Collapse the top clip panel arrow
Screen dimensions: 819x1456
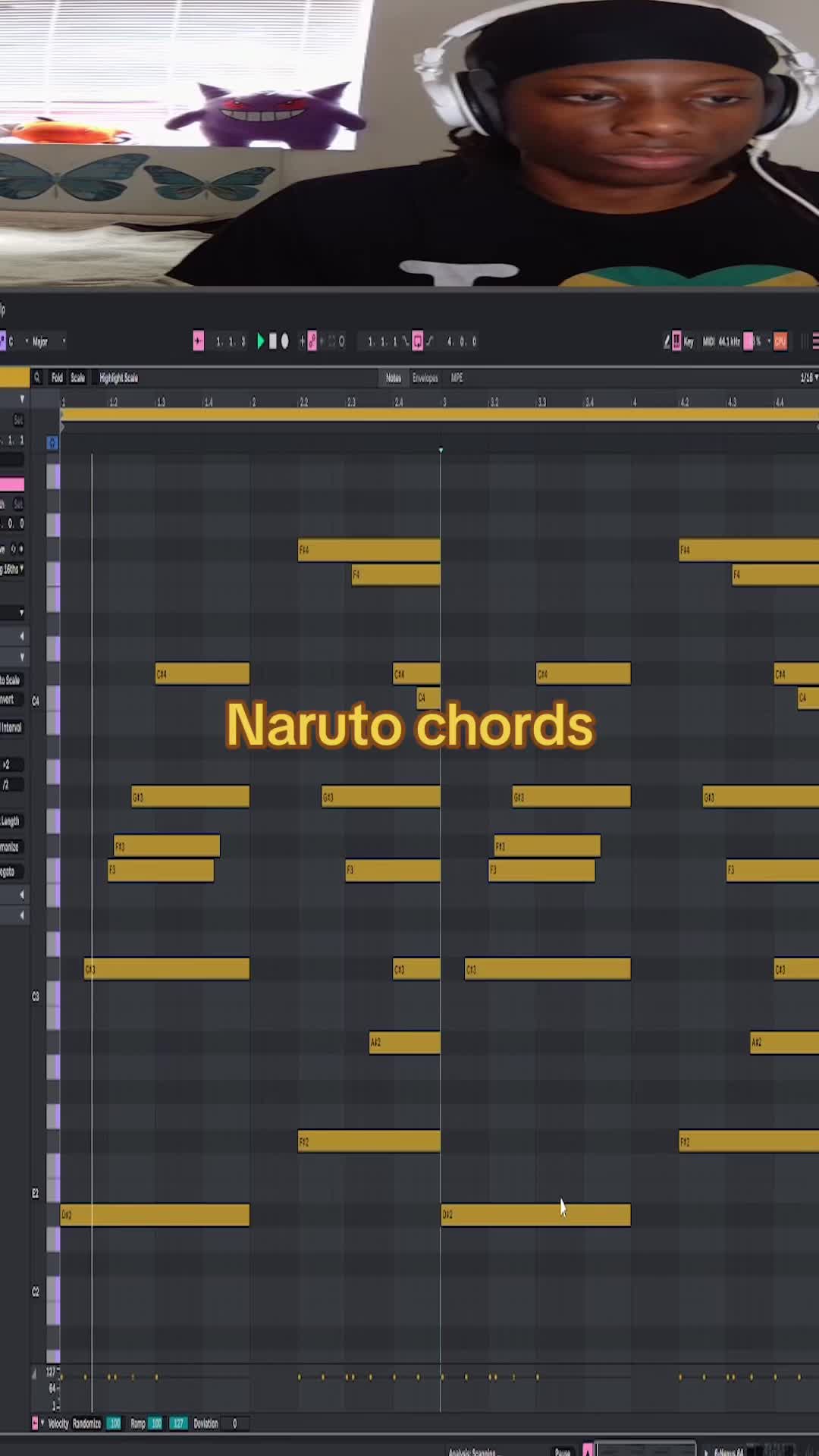(22, 399)
